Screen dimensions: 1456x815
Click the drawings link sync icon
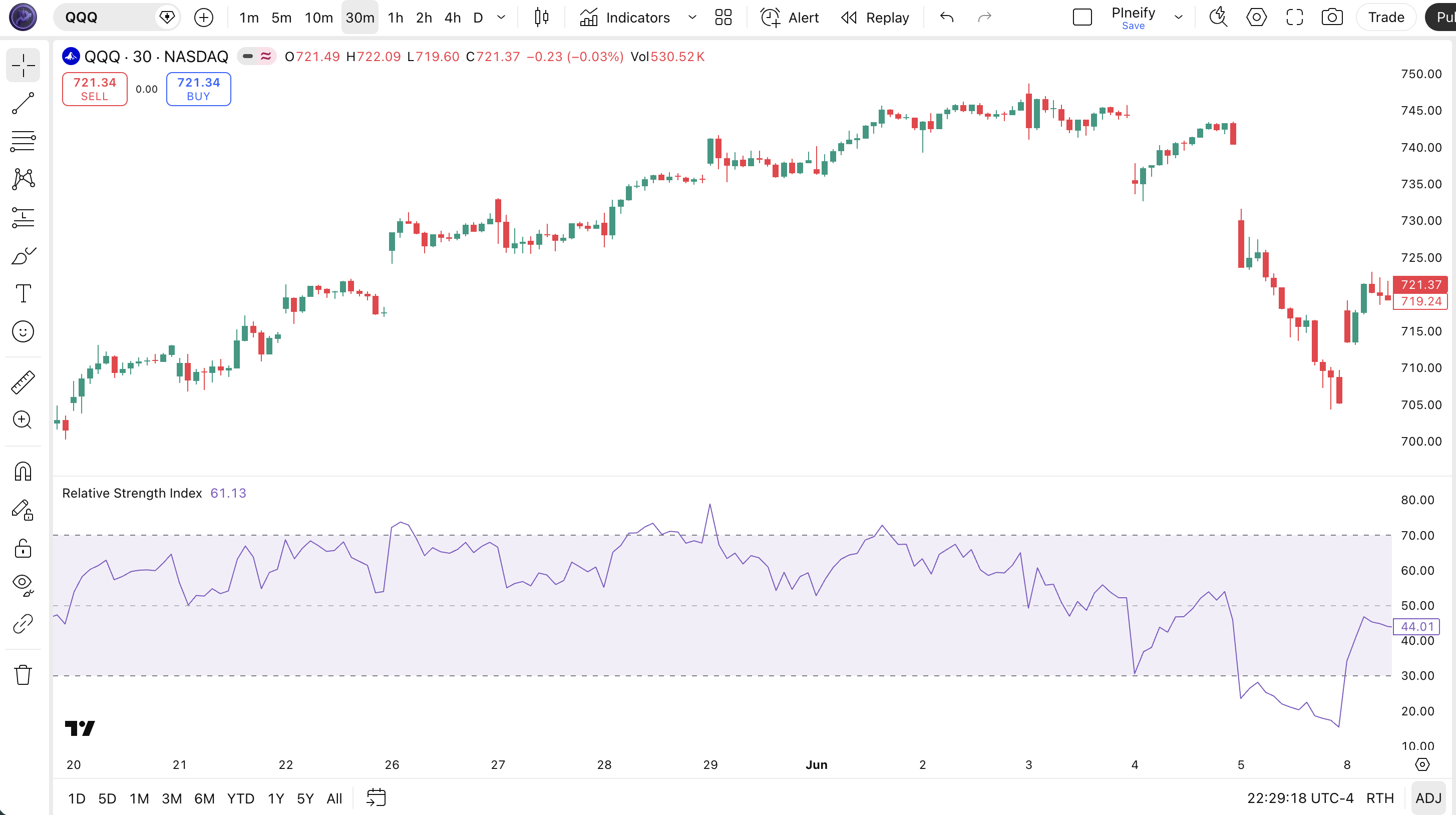[x=23, y=624]
